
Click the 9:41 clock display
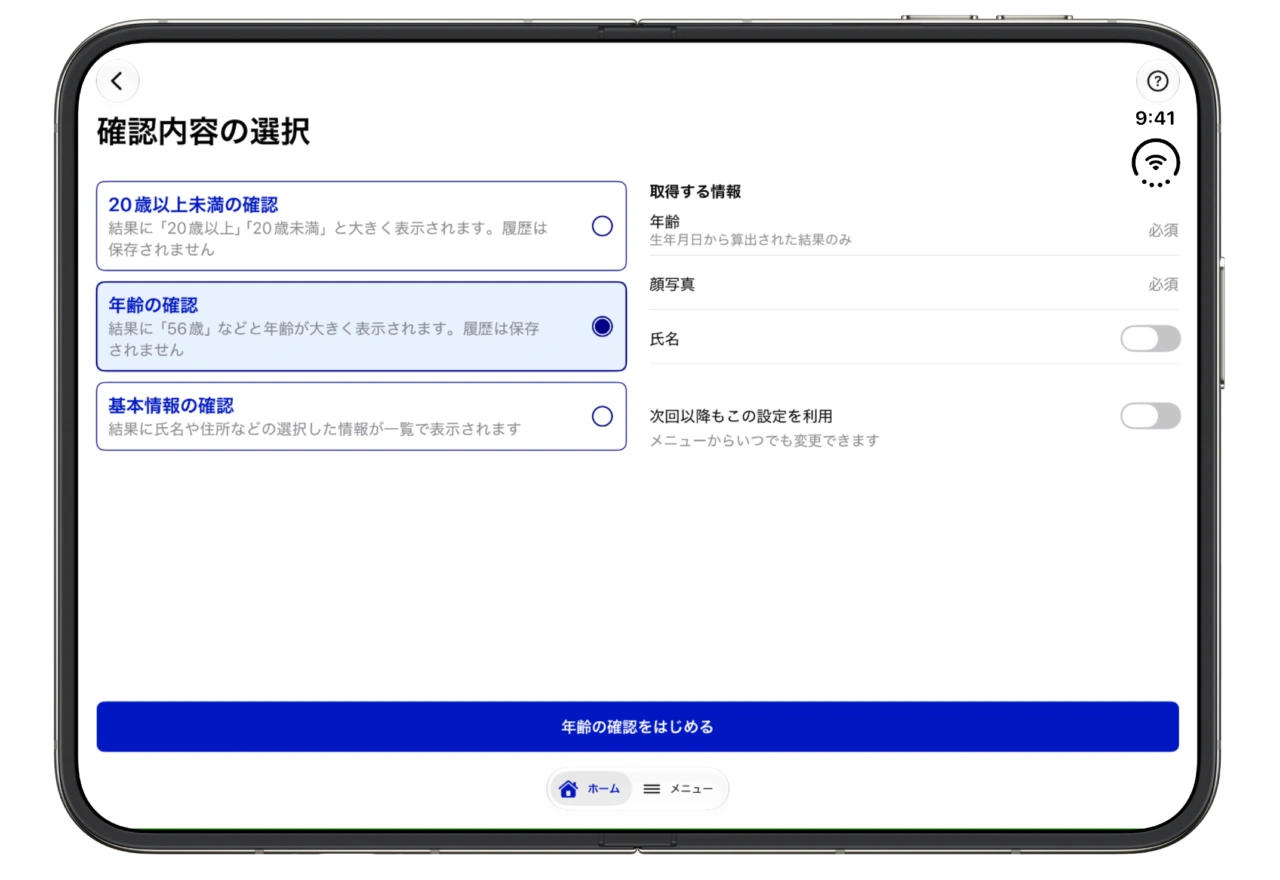[x=1155, y=118]
